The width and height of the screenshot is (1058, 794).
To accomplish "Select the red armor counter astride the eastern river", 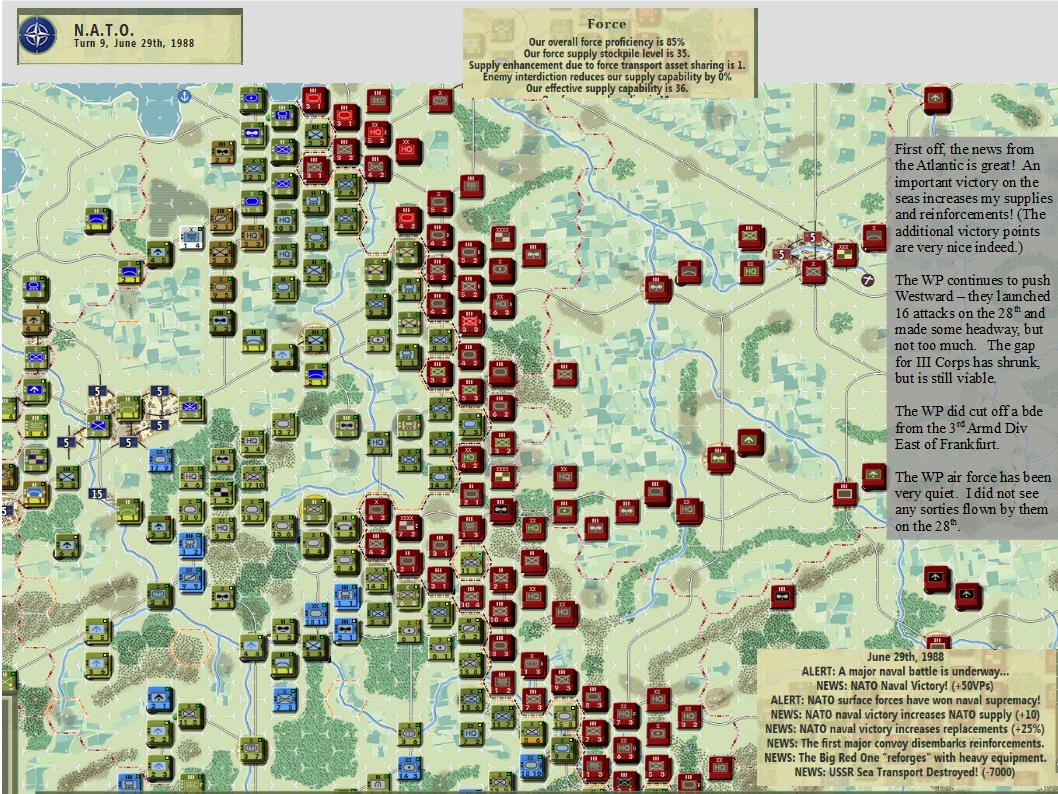I will (844, 494).
